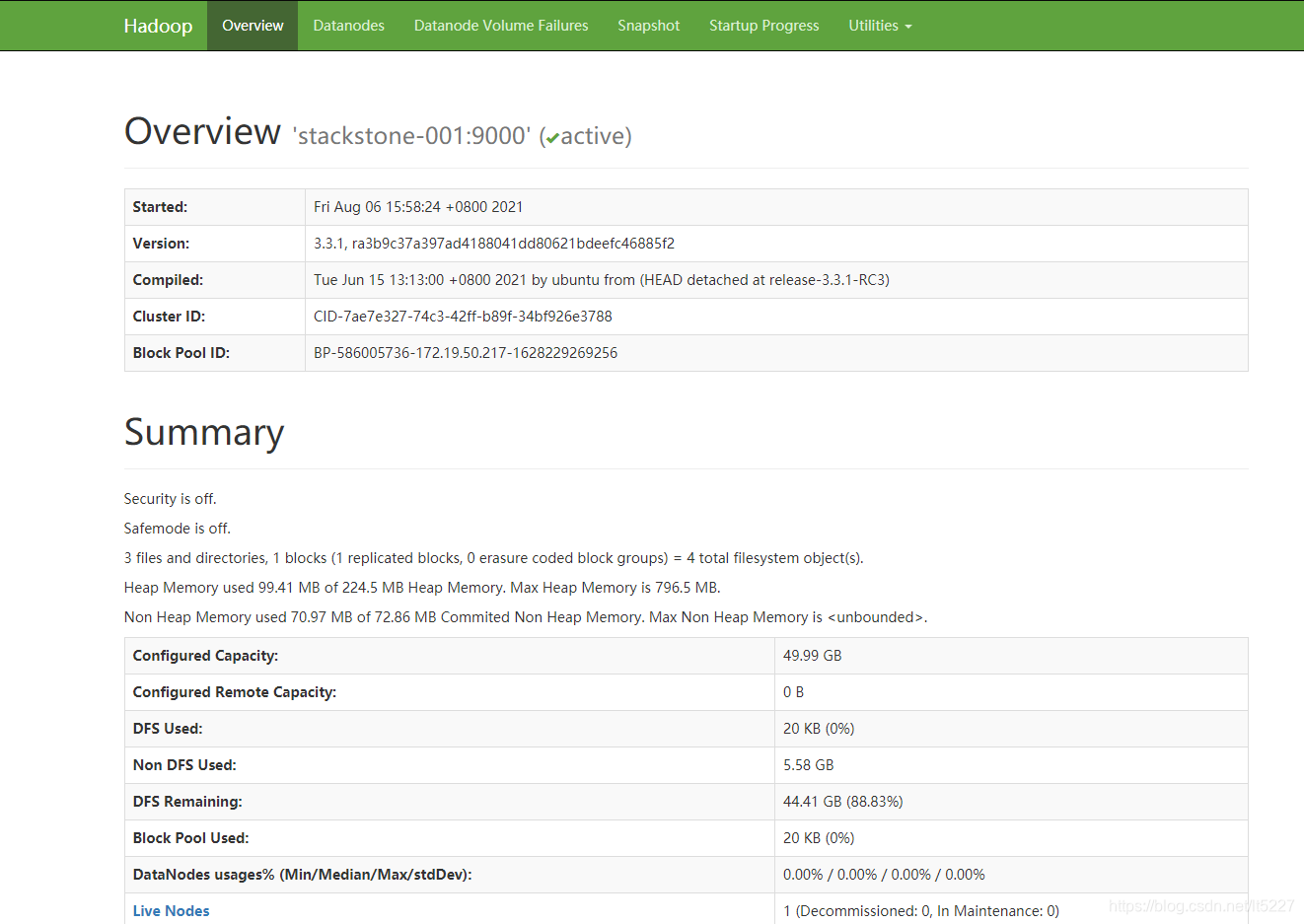Click 'Security is off.' text
This screenshot has height=924, width=1304.
click(170, 499)
